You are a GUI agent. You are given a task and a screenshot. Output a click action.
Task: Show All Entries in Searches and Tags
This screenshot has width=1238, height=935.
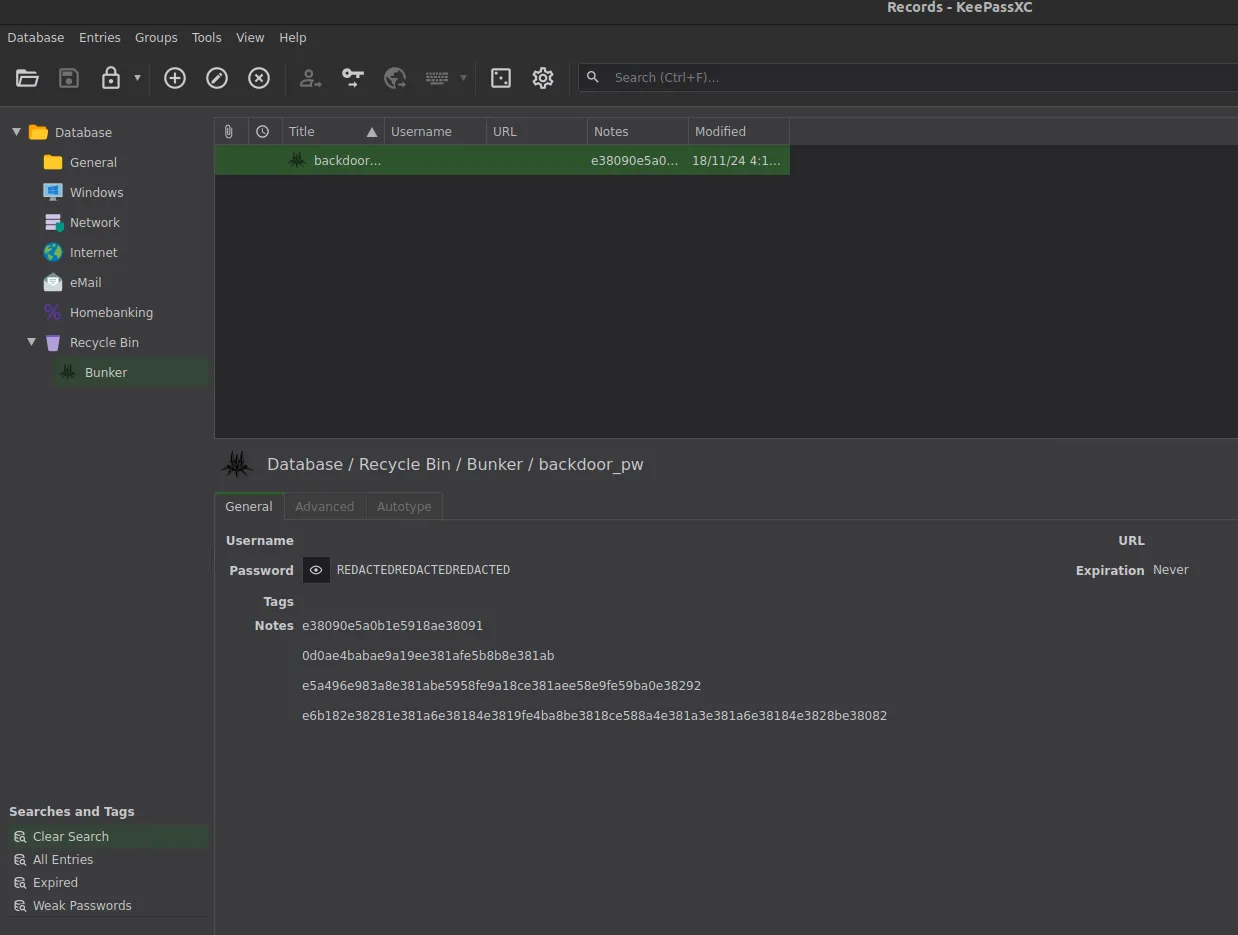(62, 860)
